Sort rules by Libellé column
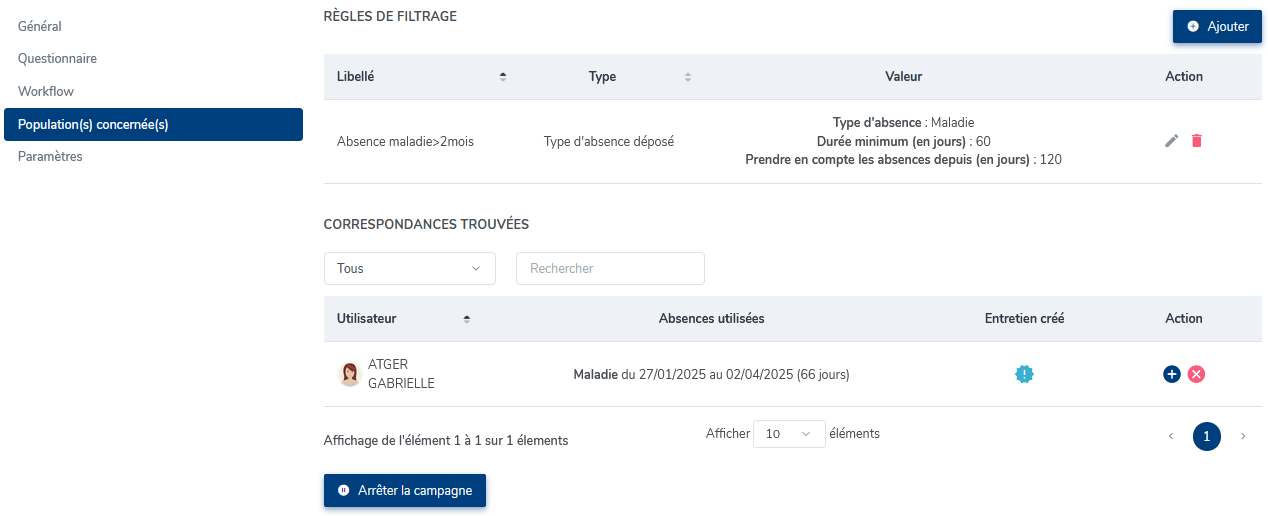The height and width of the screenshot is (516, 1268). [503, 77]
